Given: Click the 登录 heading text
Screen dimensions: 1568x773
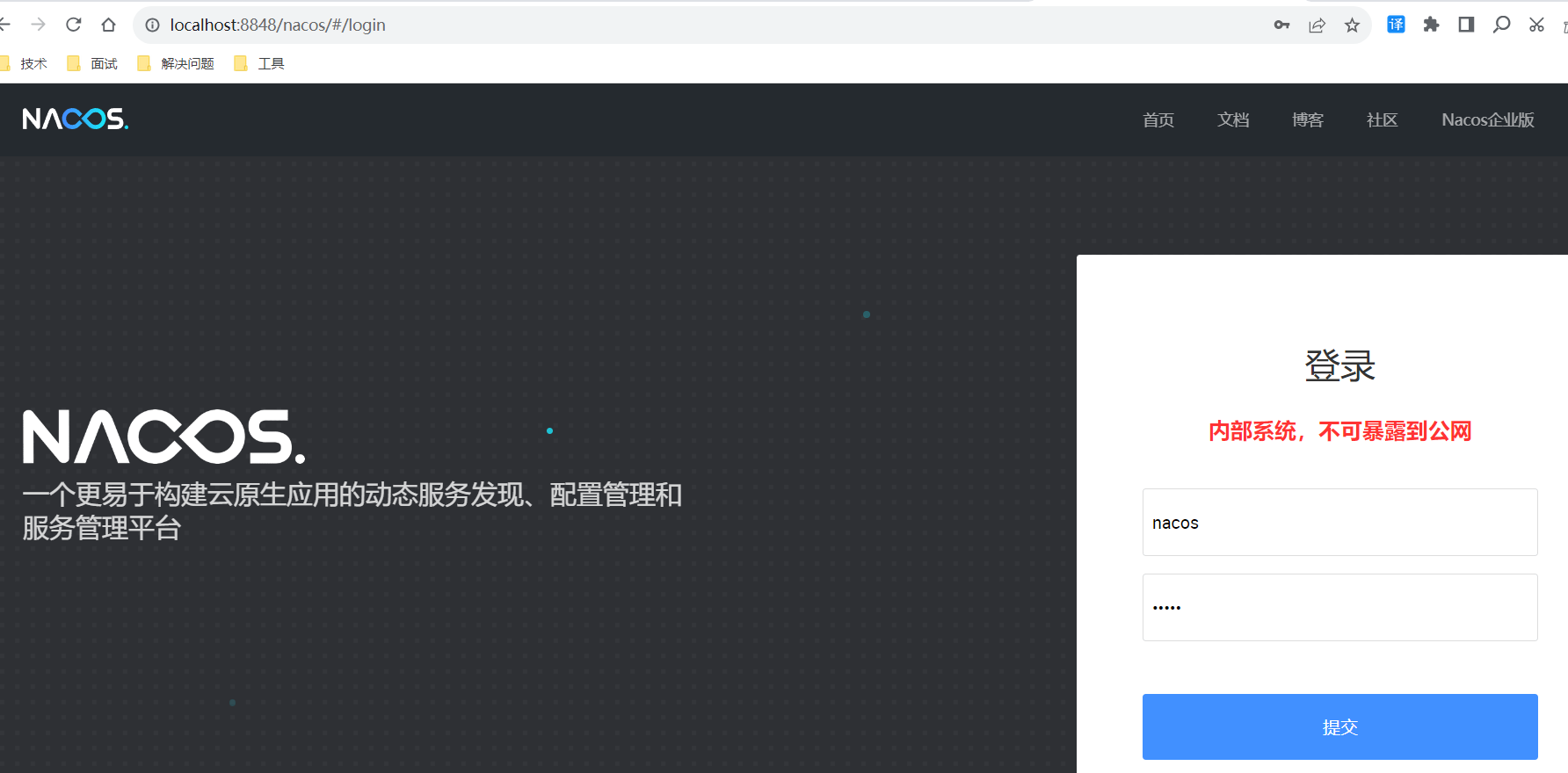Looking at the screenshot, I should click(x=1339, y=365).
